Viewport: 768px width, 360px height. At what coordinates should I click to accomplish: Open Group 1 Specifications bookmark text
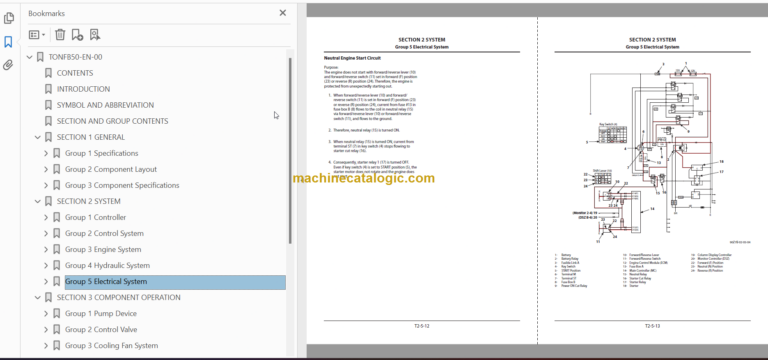[101, 153]
